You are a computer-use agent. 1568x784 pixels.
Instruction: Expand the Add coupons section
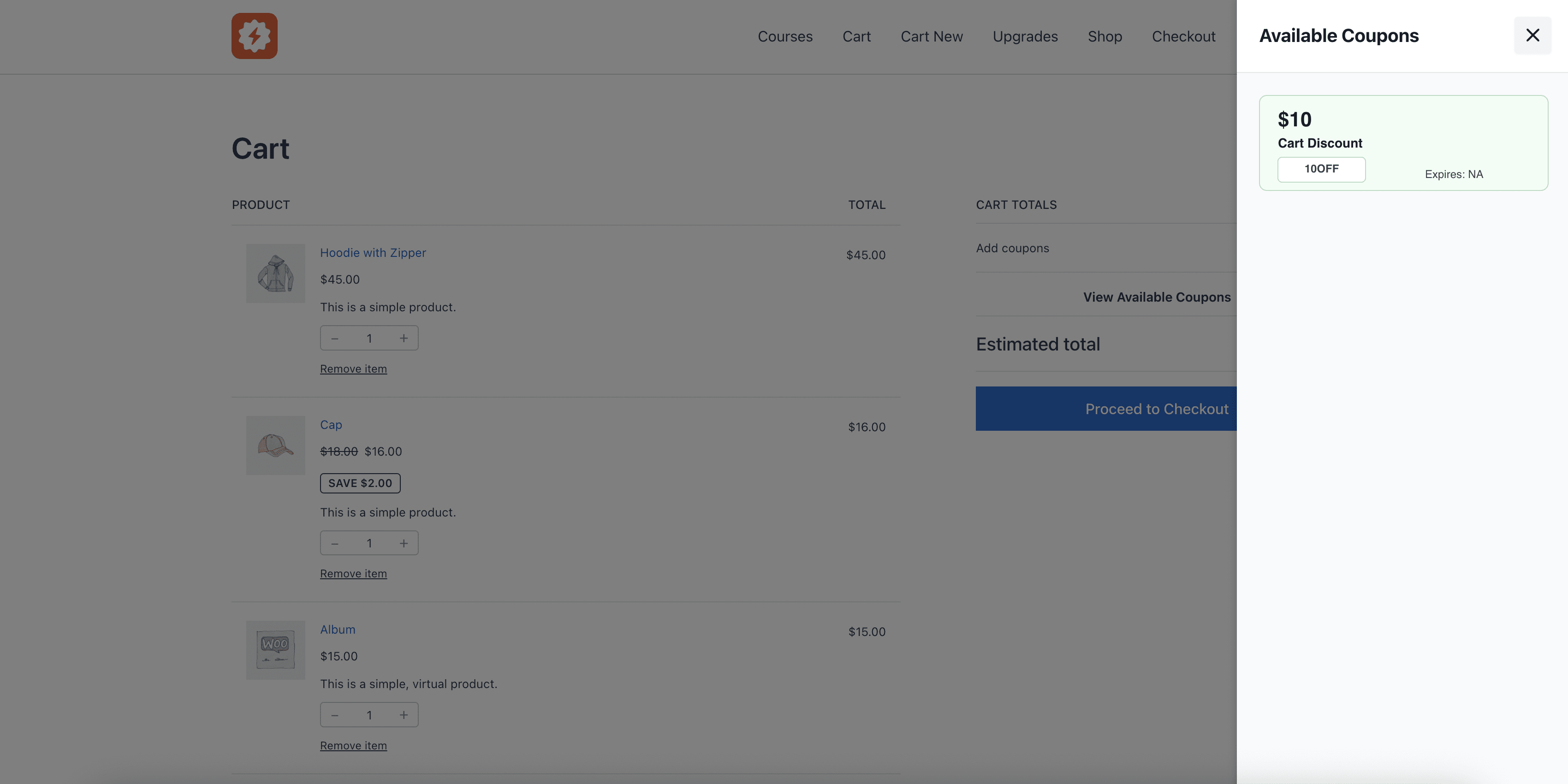(1012, 249)
